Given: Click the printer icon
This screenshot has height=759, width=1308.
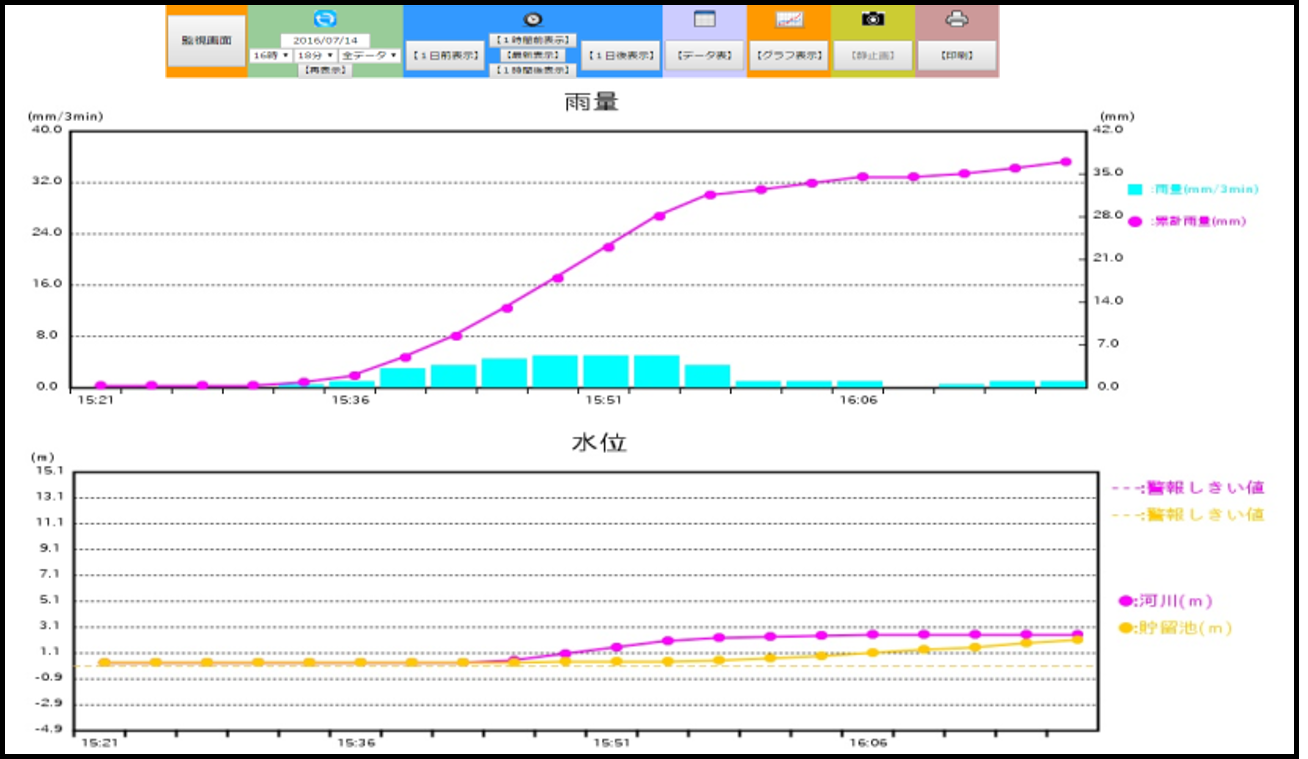Looking at the screenshot, I should pyautogui.click(x=957, y=19).
